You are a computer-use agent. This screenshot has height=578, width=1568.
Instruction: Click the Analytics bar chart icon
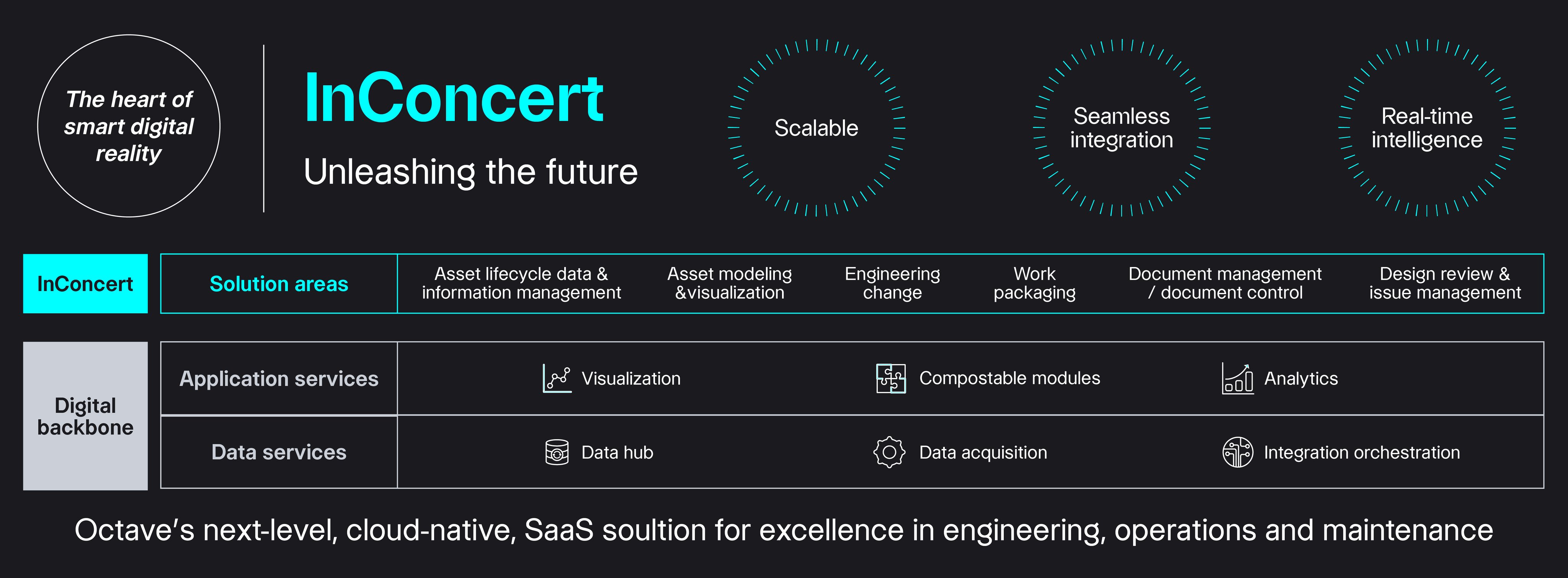point(1238,378)
